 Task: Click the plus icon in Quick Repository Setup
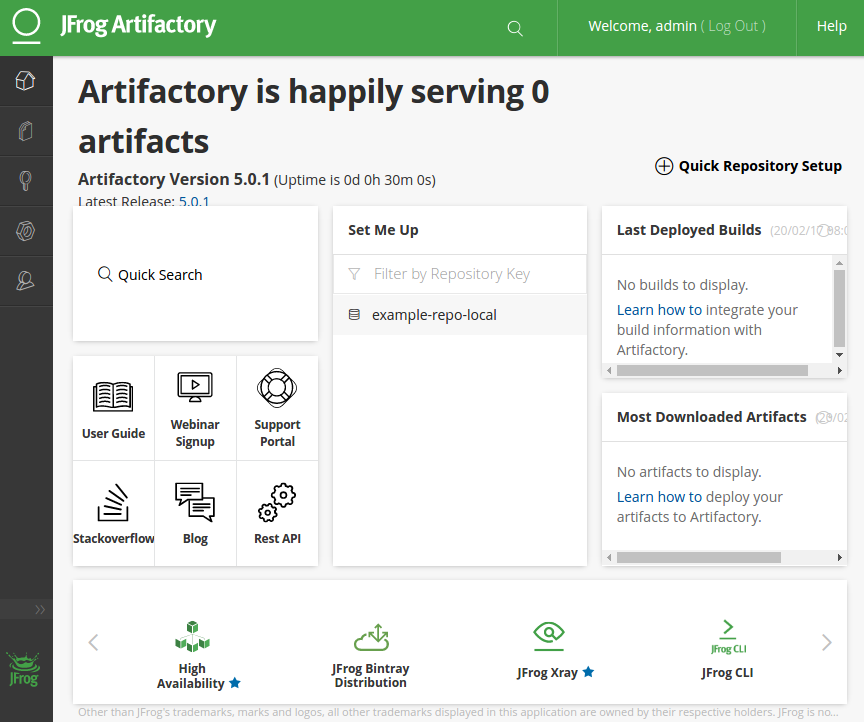[x=663, y=166]
